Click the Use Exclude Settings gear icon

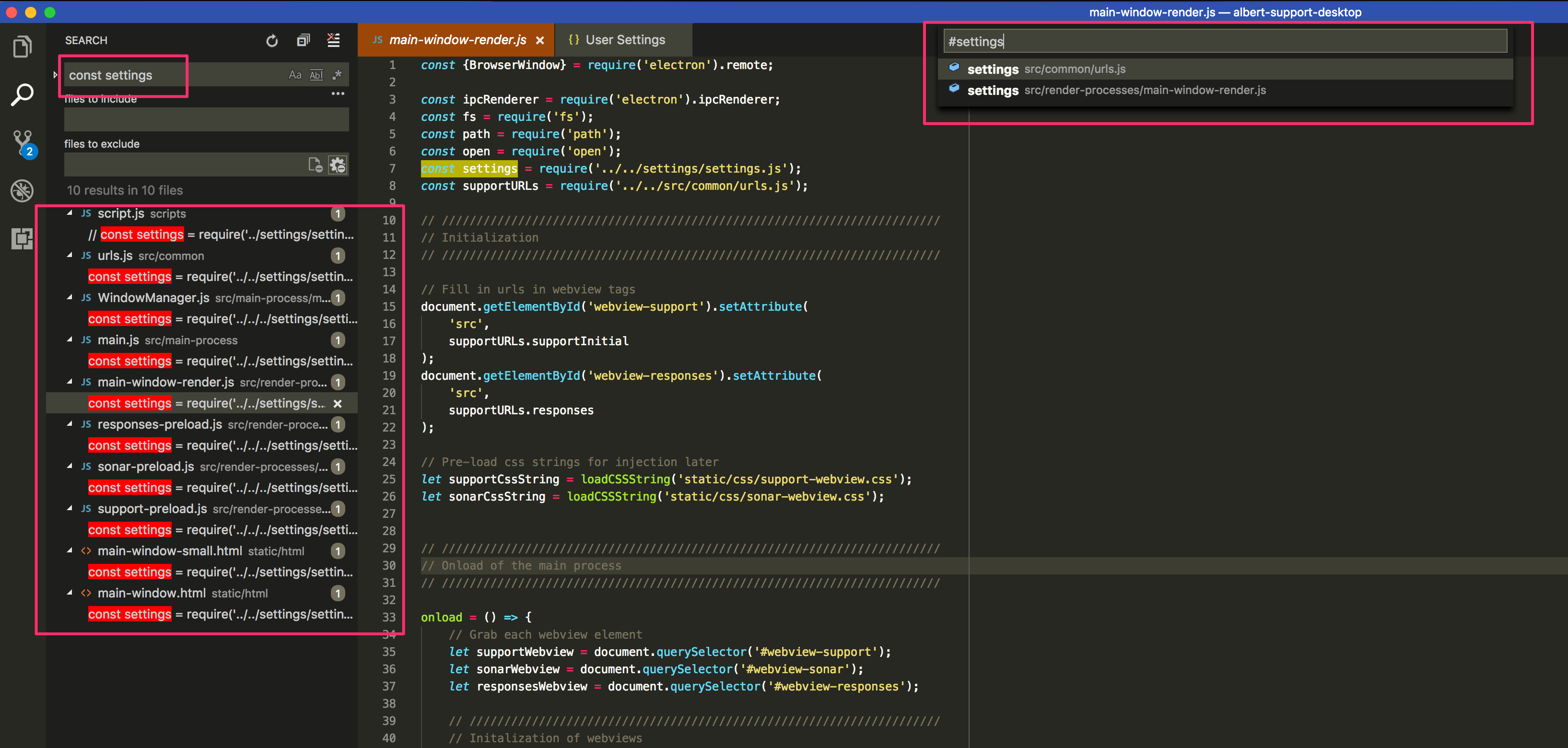(337, 164)
